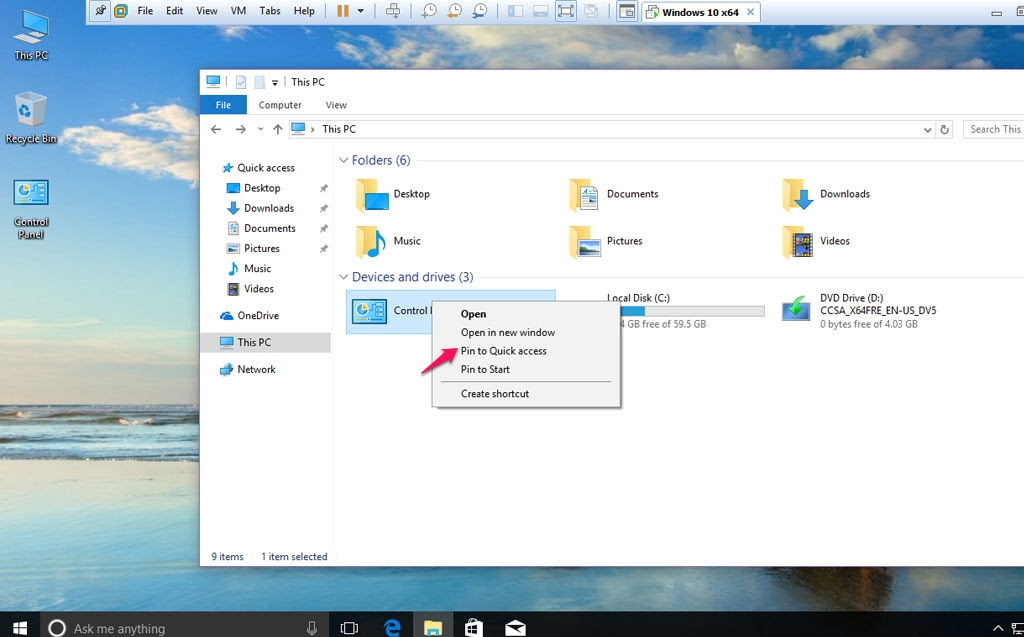Expand the address bar history dropdown
Screen dimensions: 1024x637
click(x=927, y=129)
